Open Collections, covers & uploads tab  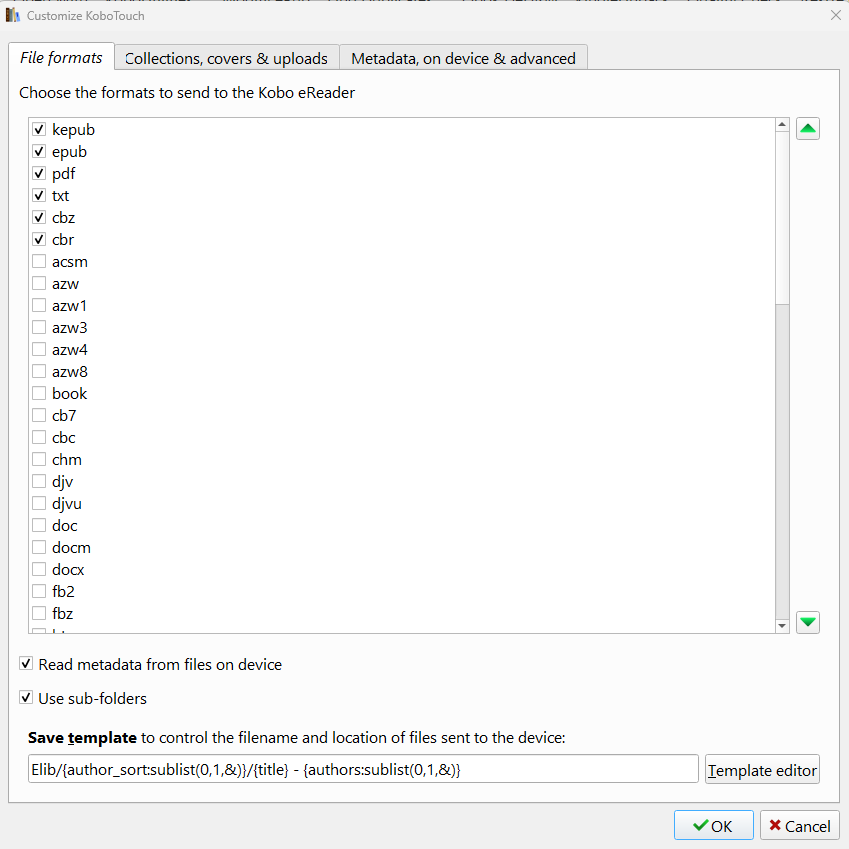click(x=226, y=58)
